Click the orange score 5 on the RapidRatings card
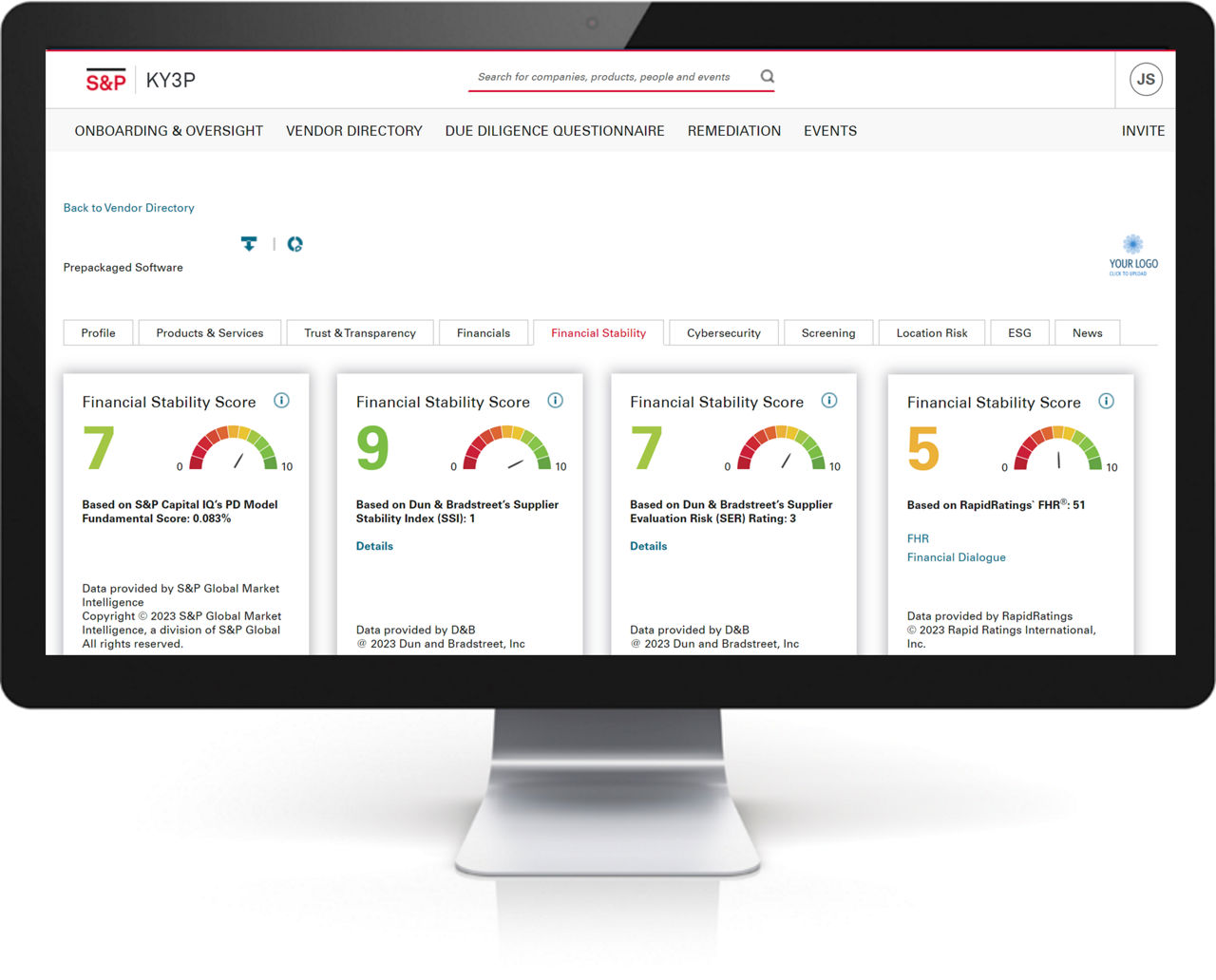 [x=923, y=449]
